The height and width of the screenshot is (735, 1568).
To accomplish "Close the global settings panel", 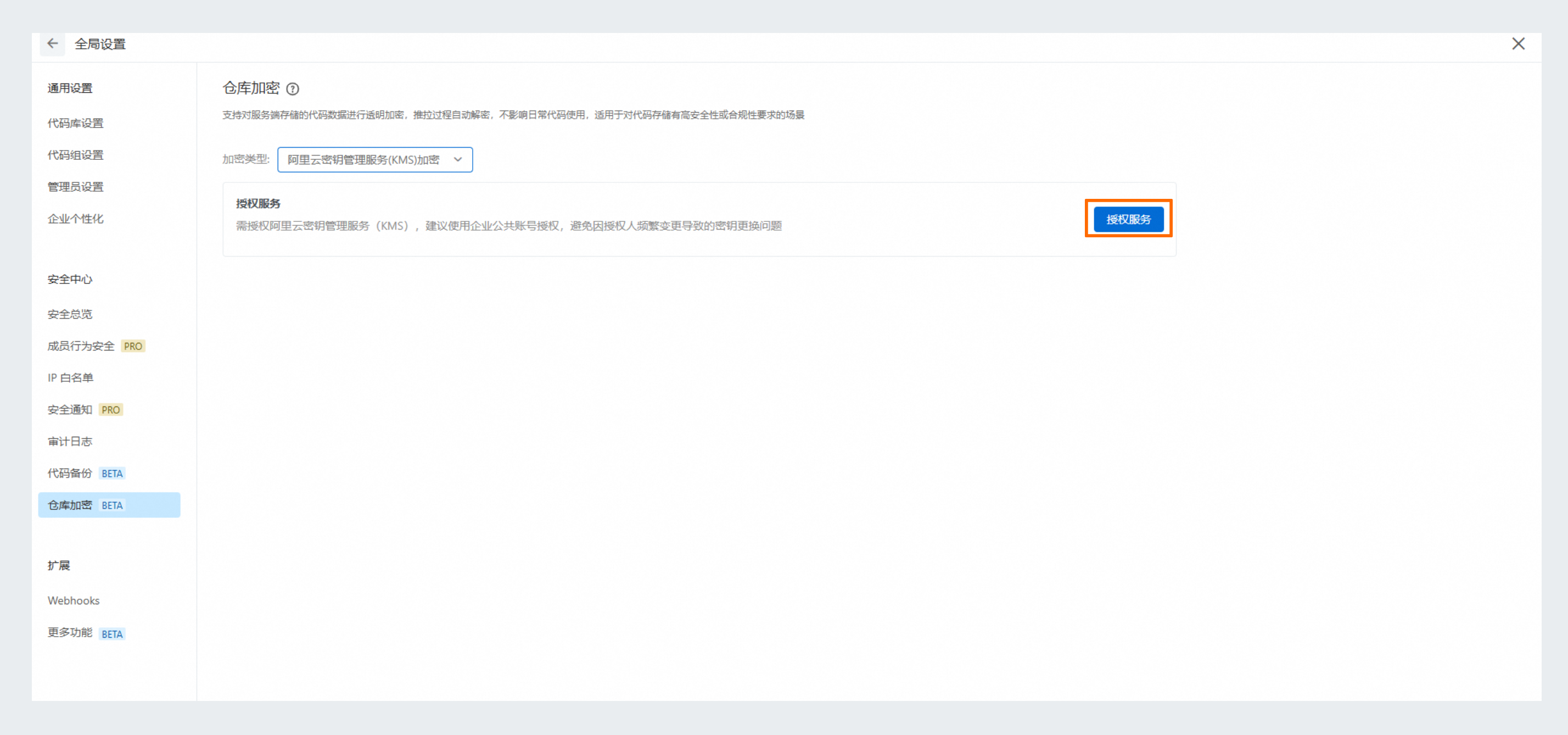I will 1518,44.
